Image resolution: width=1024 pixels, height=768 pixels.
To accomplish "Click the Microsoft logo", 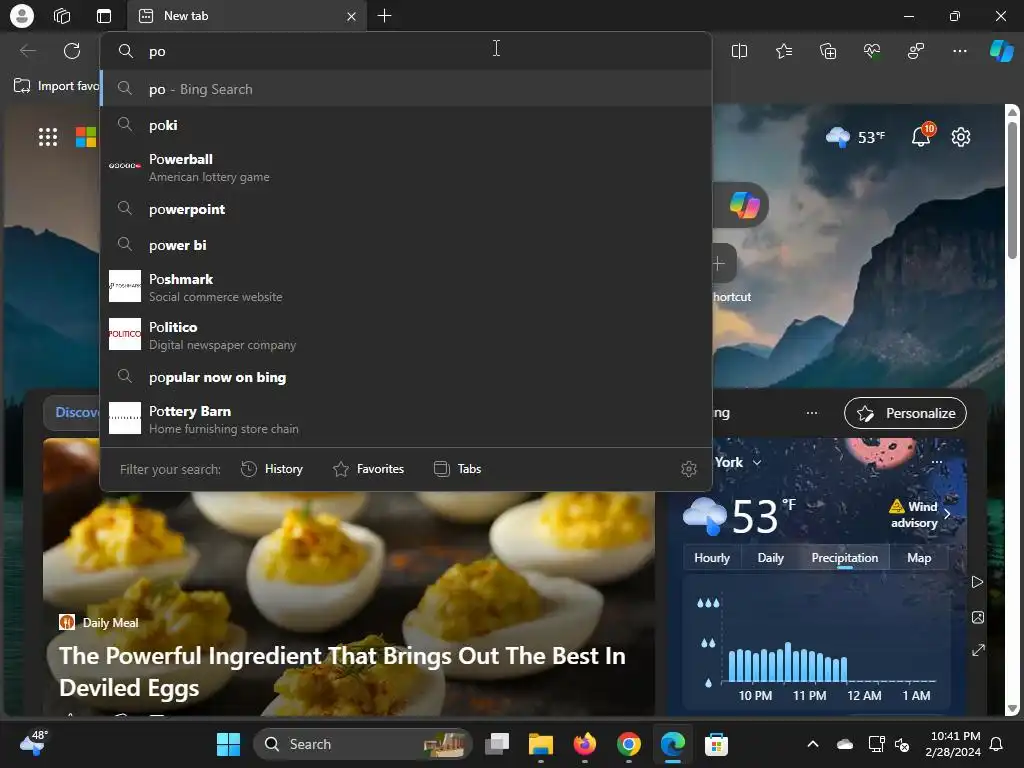I will point(86,137).
